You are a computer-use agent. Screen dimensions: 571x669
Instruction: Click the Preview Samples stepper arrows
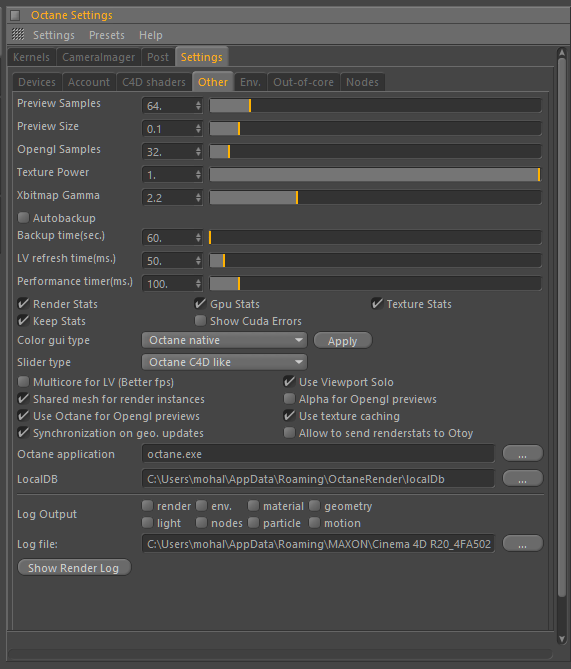click(198, 106)
